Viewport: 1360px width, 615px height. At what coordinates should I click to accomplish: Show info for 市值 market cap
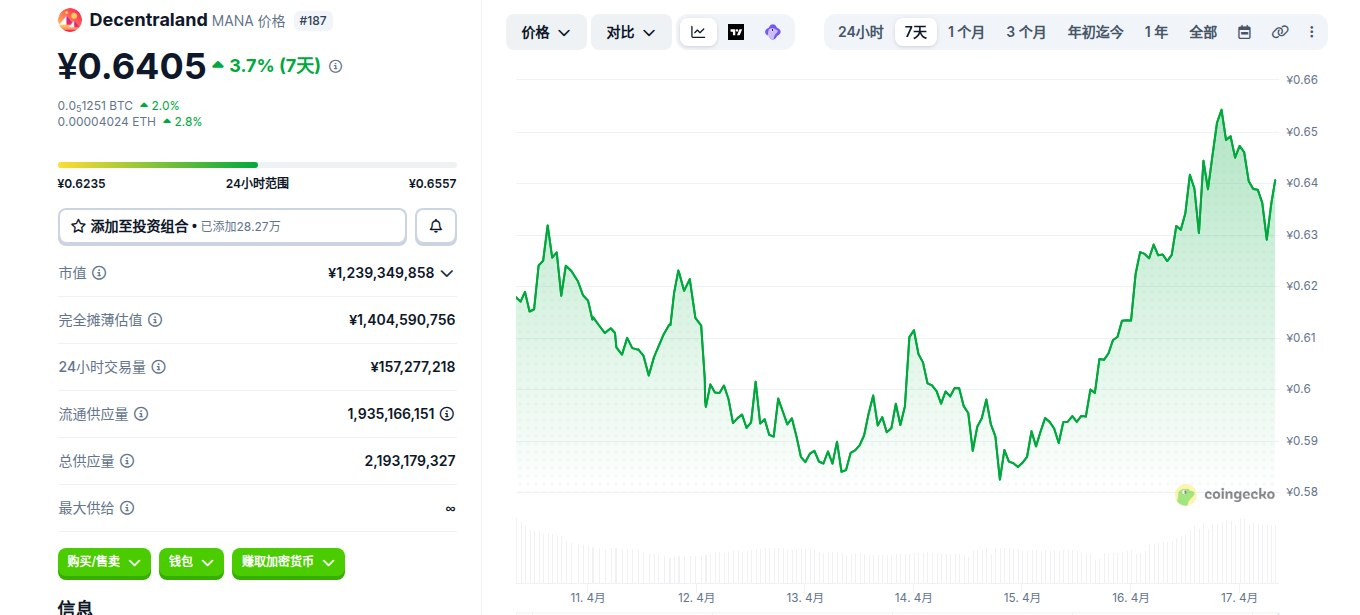99,273
